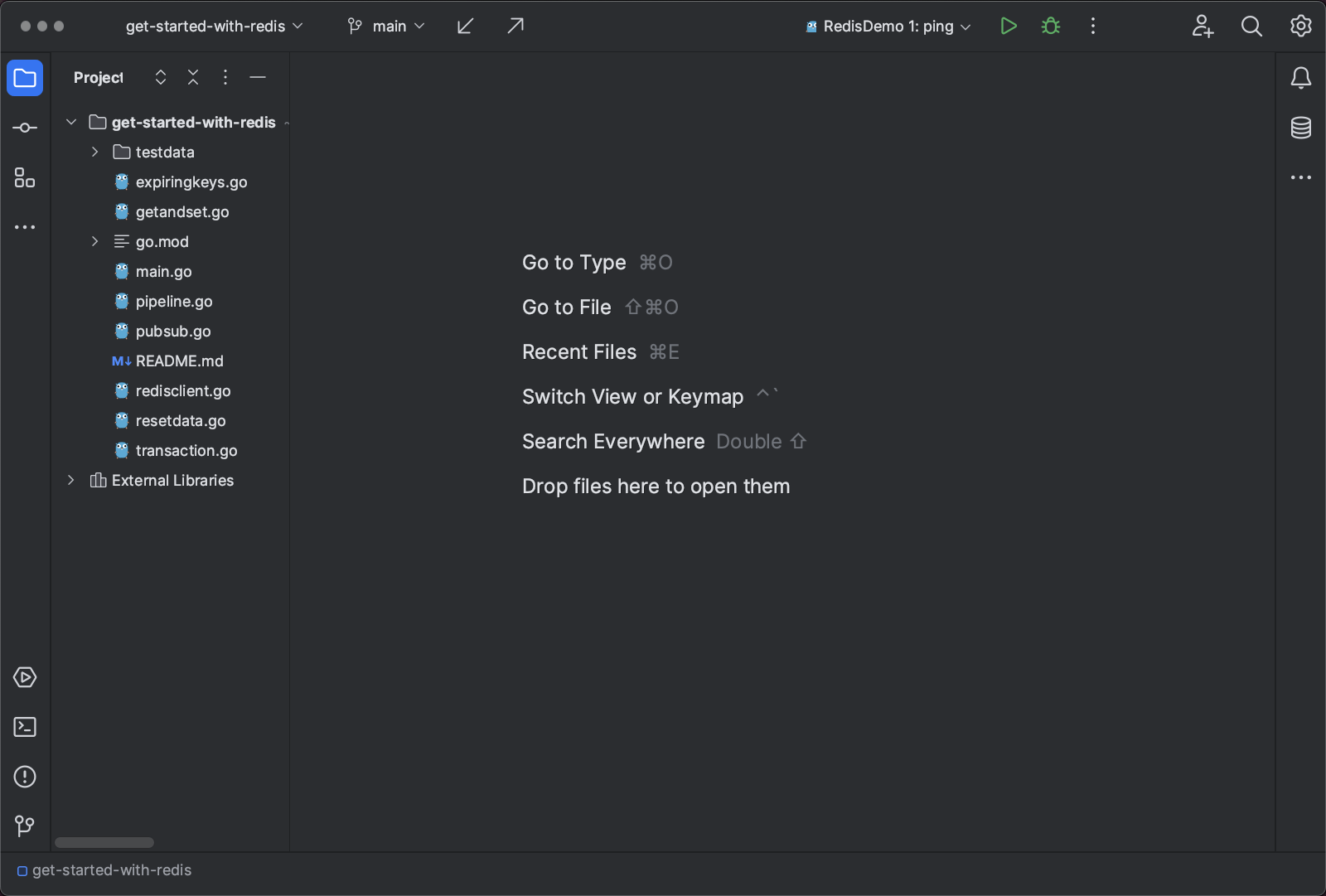Open the Problems tool window
Screen dimensions: 1326x896
24,777
